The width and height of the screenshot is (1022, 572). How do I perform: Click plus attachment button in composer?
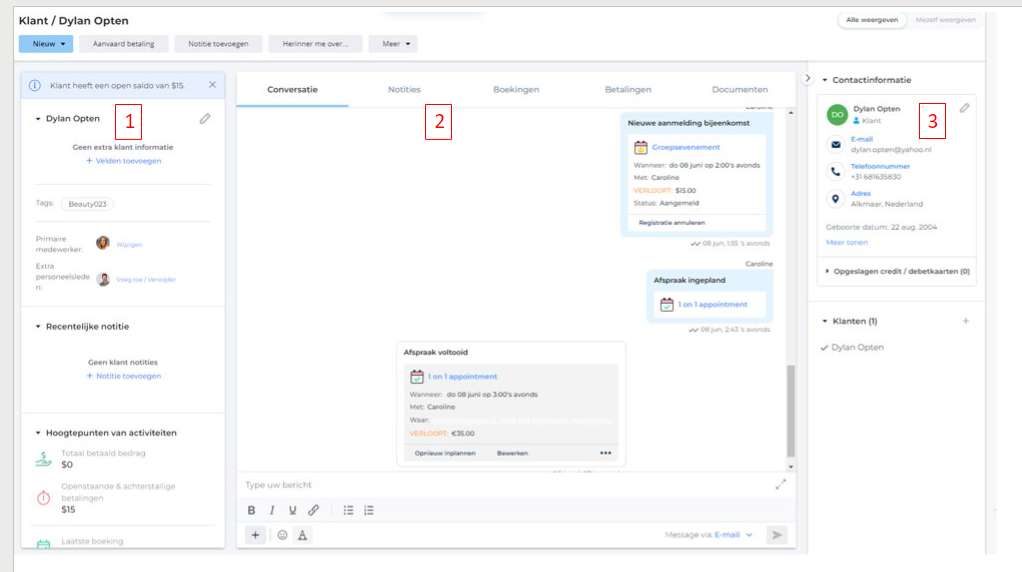pos(256,535)
